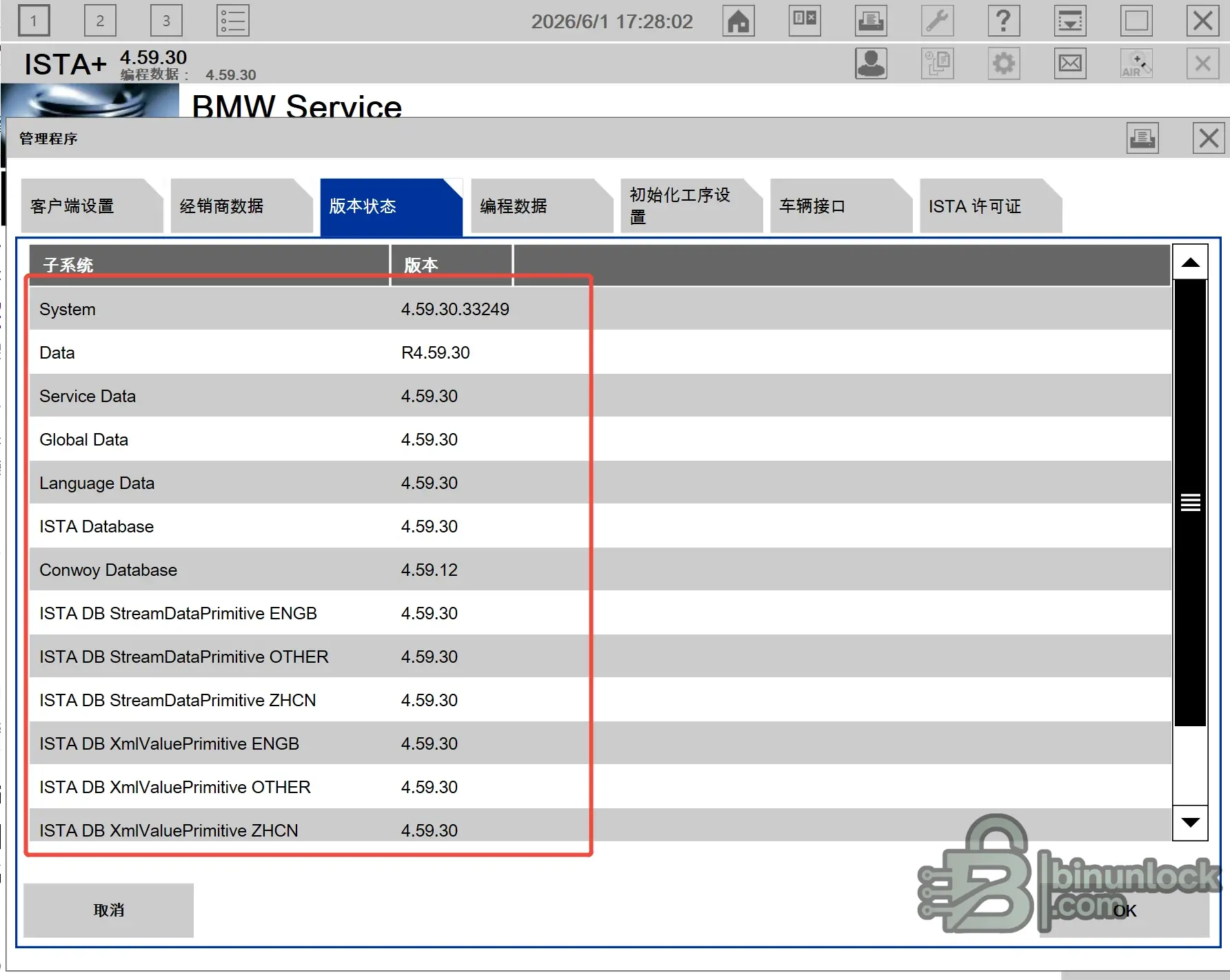
Task: Select the Service Data row
Action: click(600, 396)
